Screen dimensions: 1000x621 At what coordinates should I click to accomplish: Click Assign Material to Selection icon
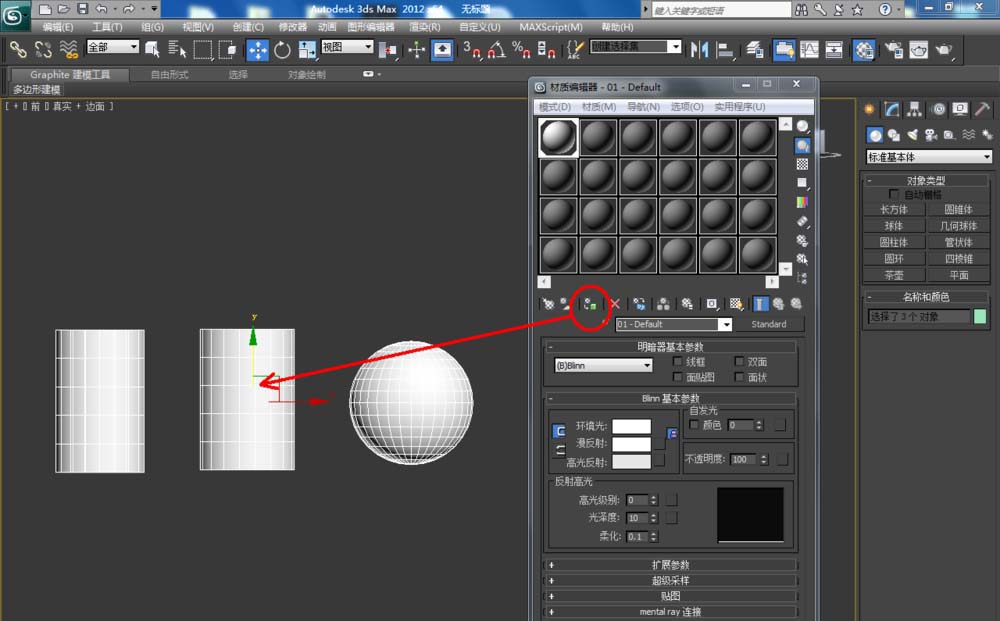pyautogui.click(x=590, y=303)
